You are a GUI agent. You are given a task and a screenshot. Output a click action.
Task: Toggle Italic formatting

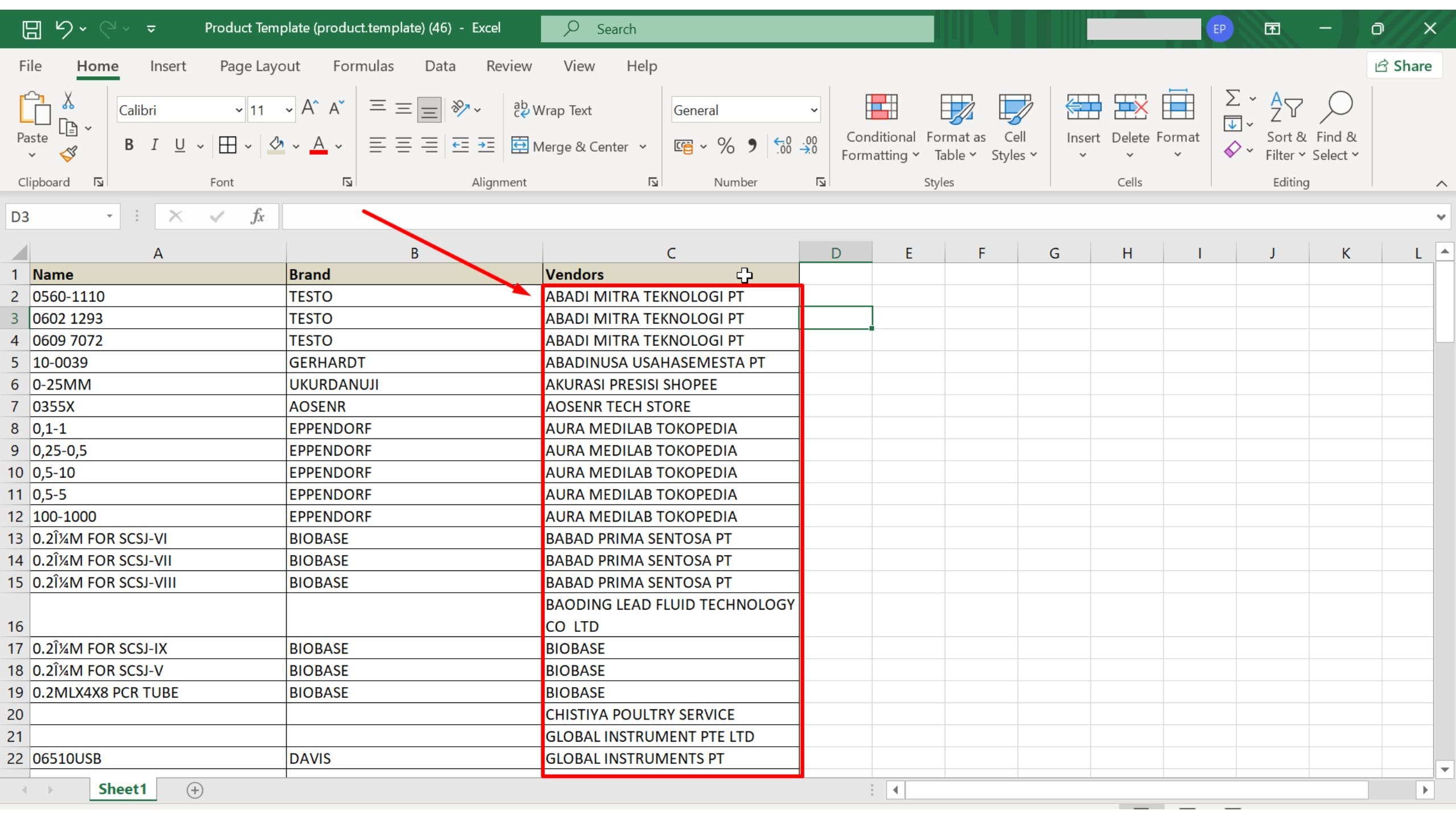154,146
